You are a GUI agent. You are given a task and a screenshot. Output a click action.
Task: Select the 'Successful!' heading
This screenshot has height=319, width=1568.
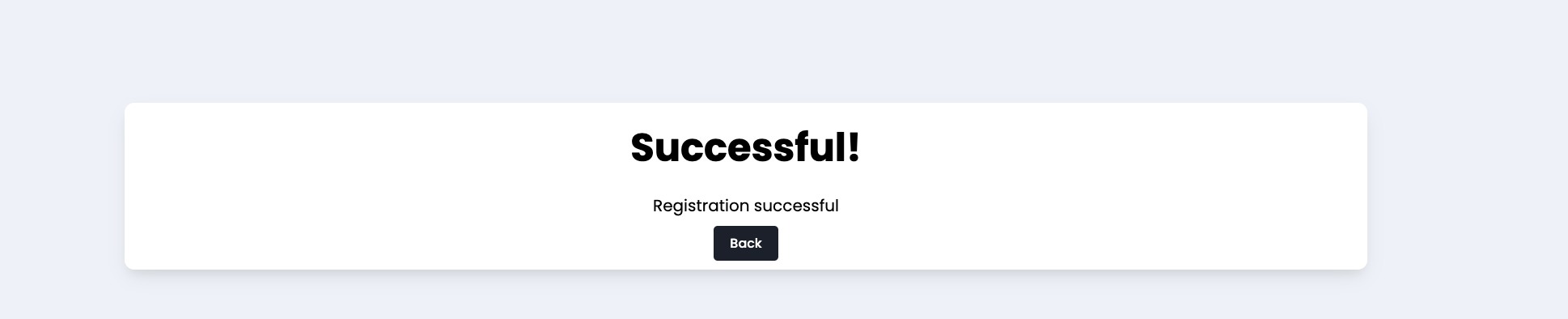(x=745, y=148)
